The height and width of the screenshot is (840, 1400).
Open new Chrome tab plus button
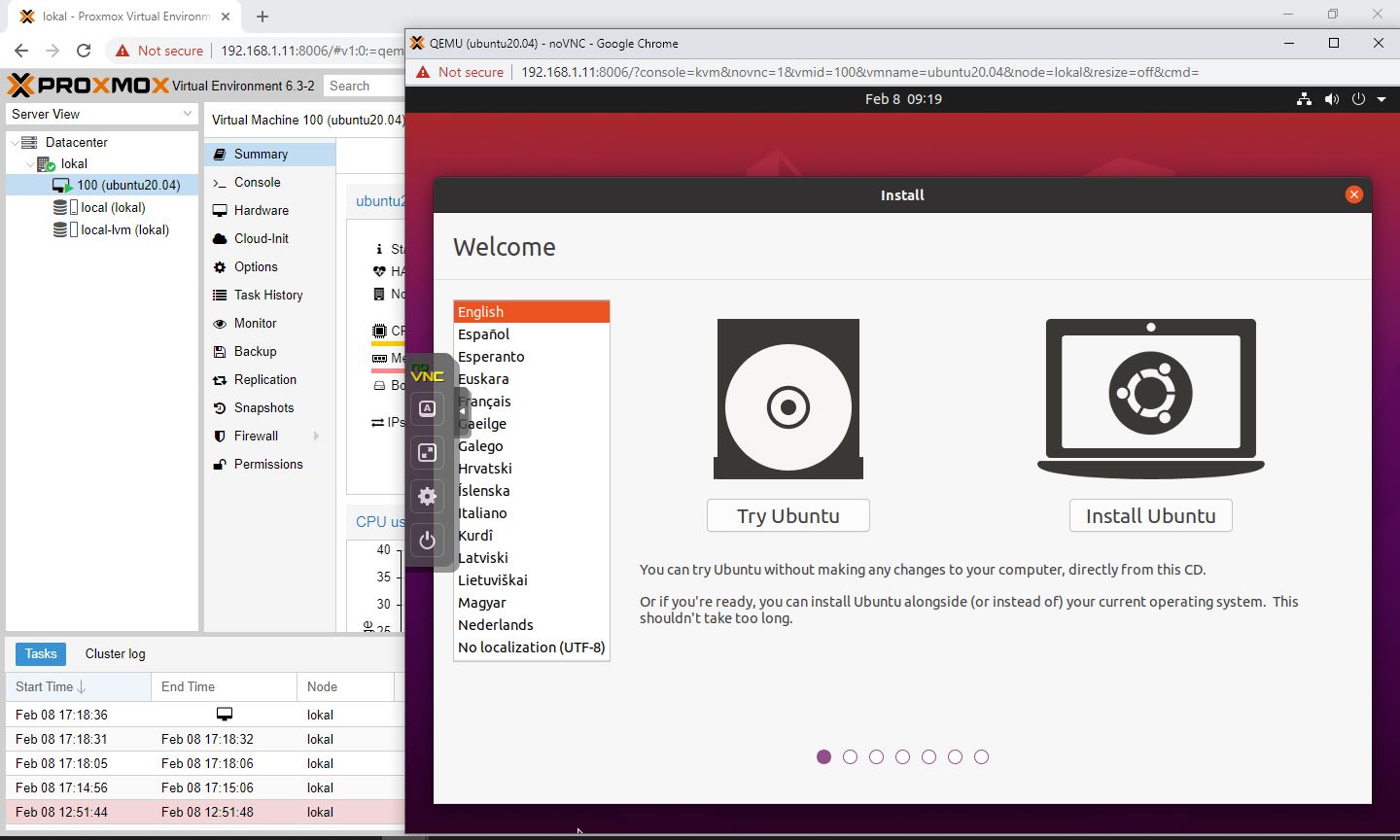262,17
